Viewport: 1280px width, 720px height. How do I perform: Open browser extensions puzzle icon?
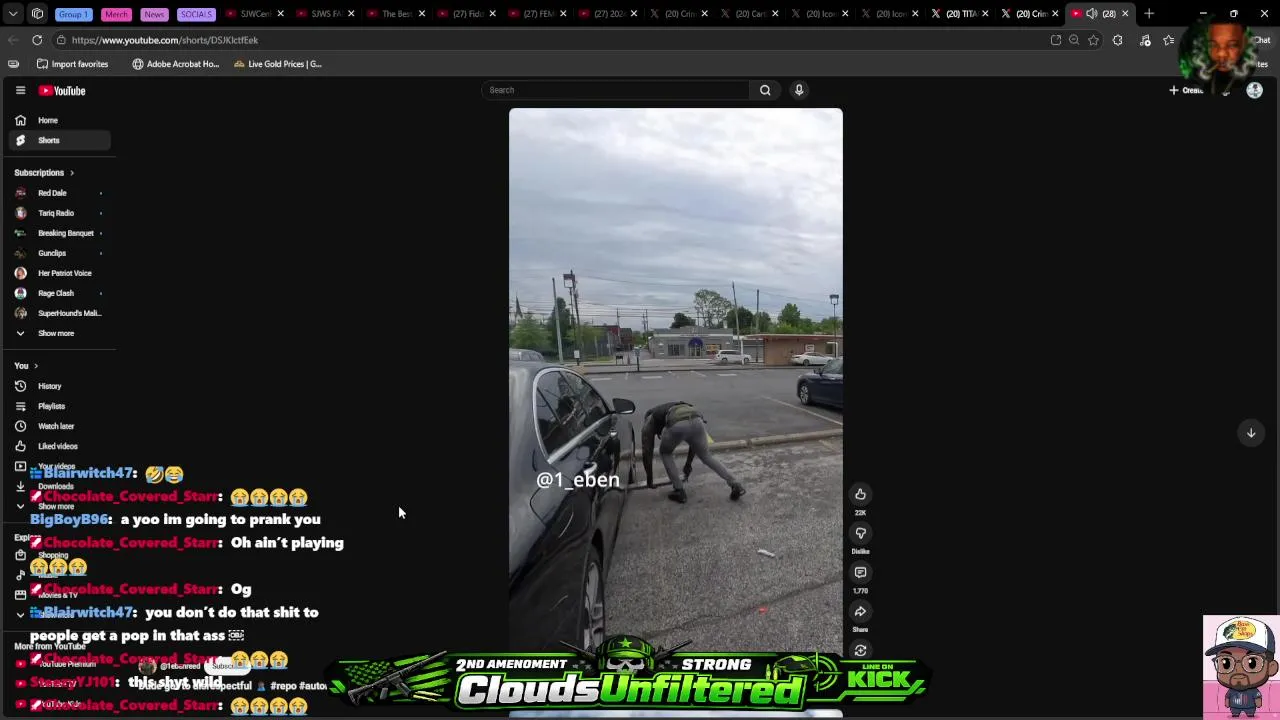[x=1118, y=40]
